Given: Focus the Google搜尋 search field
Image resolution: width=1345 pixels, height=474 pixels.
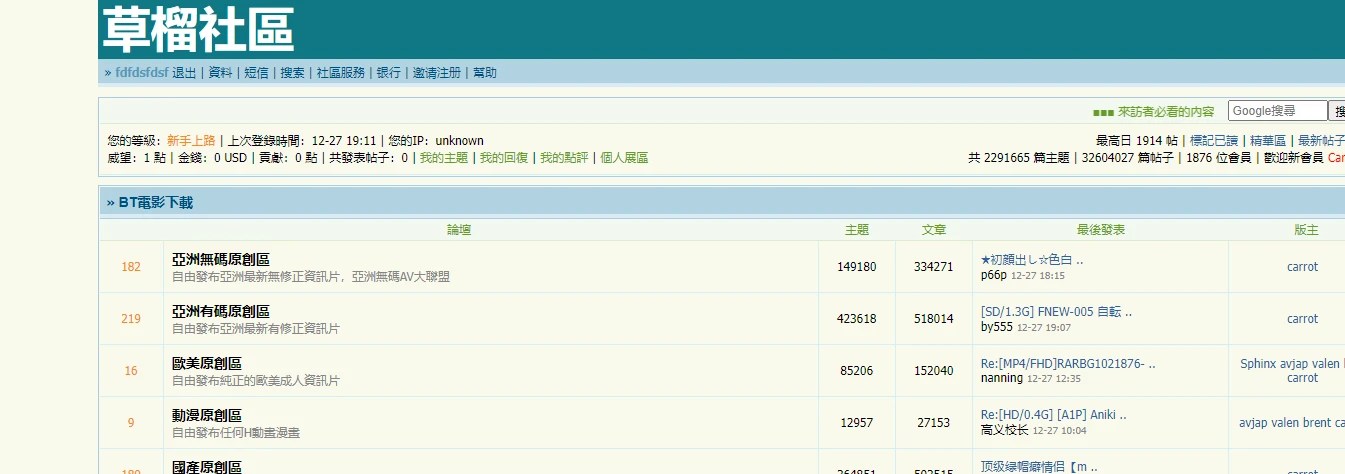Looking at the screenshot, I should tap(1277, 111).
